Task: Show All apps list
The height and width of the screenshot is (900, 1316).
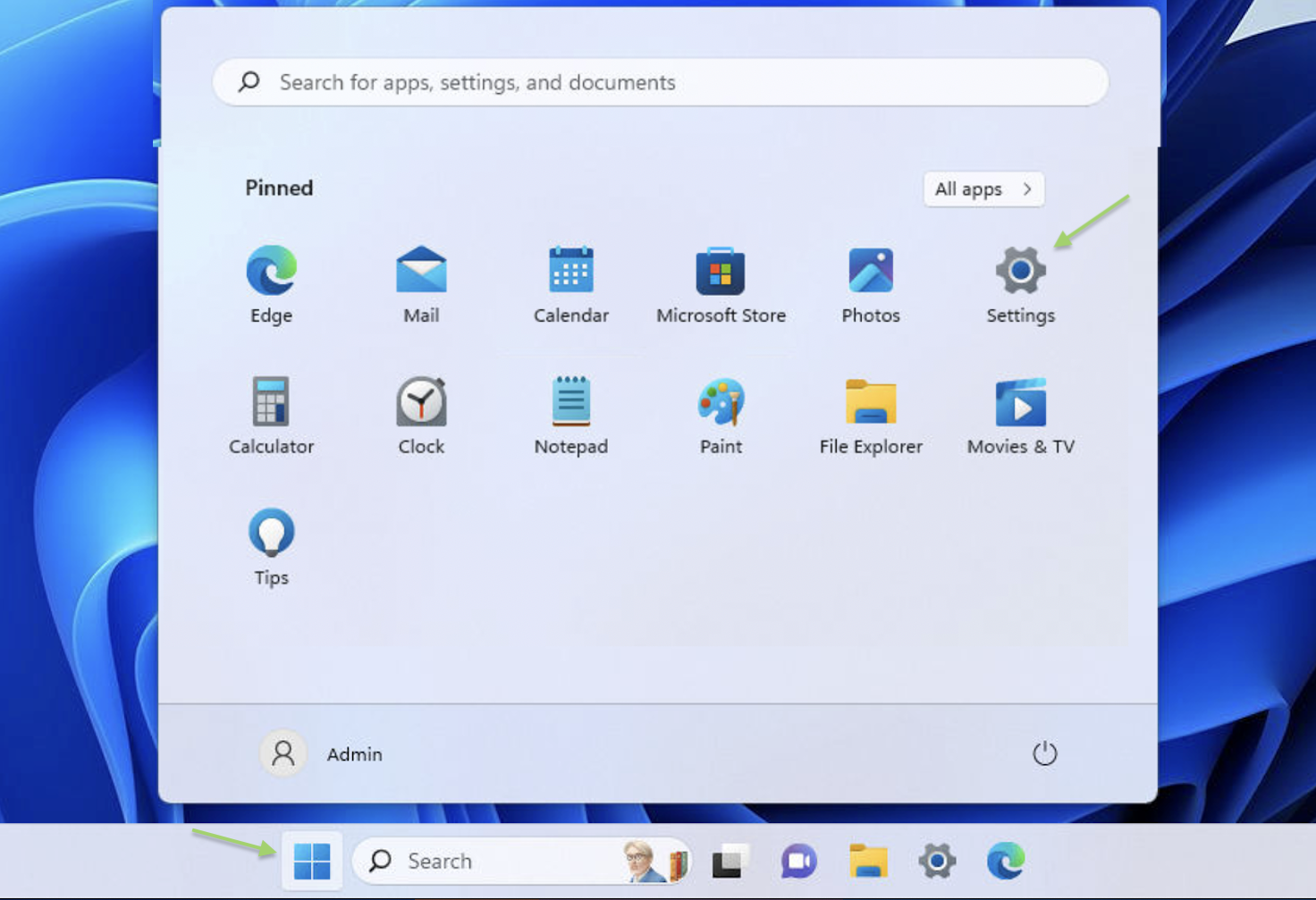Action: click(983, 189)
